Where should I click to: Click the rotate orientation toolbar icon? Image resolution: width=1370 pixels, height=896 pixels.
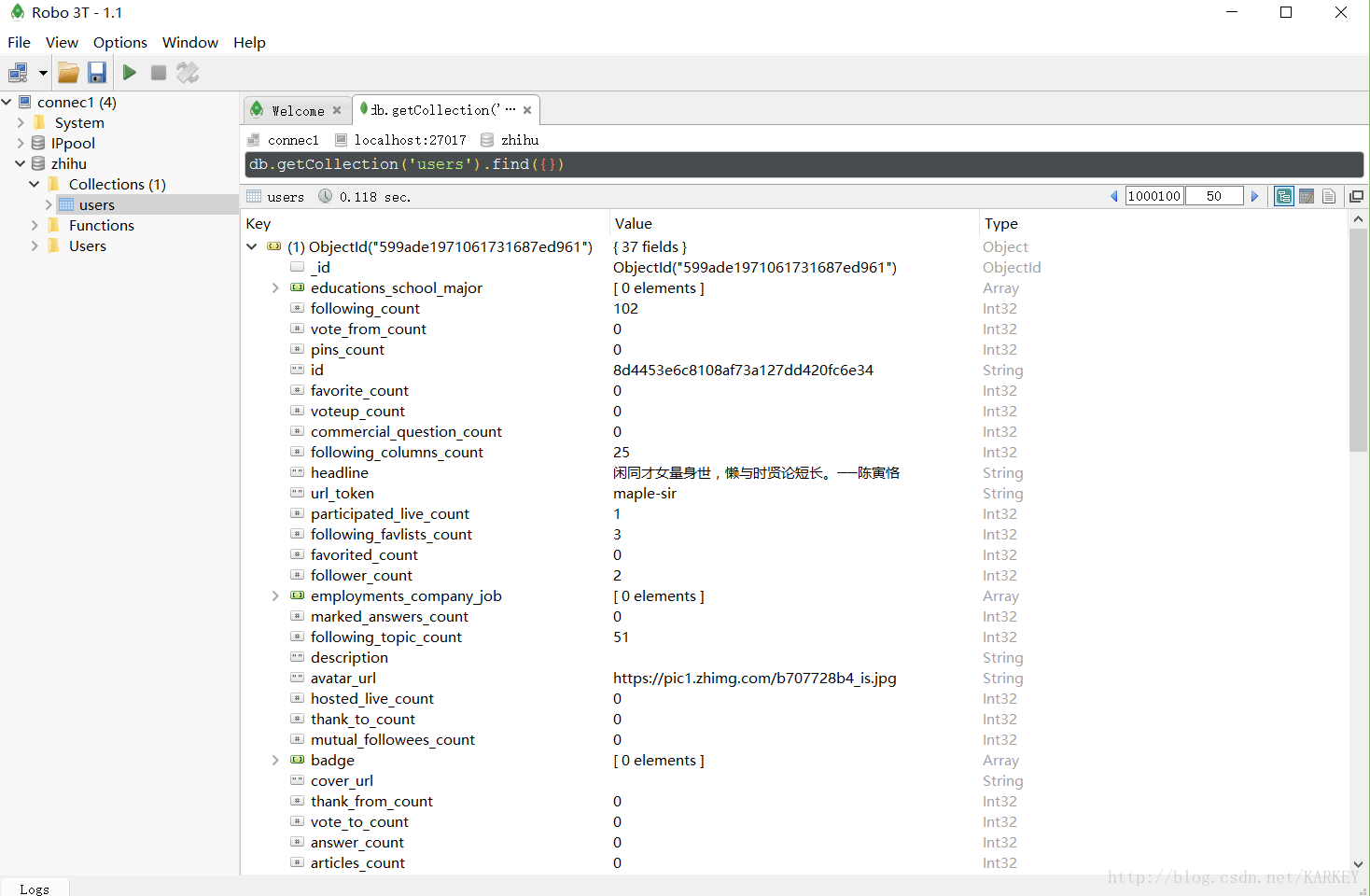coord(188,73)
